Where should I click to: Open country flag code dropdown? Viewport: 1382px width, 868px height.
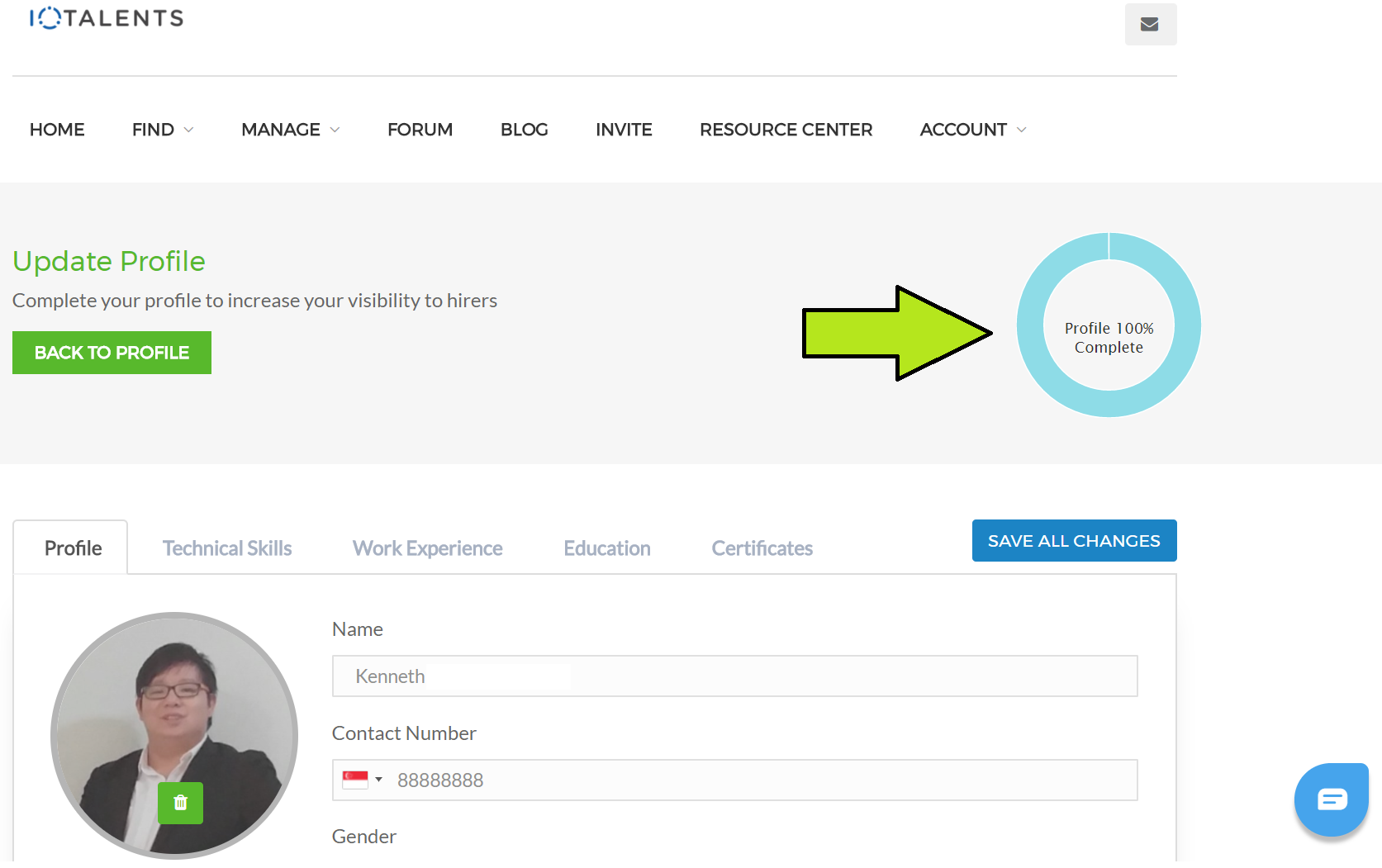[363, 779]
